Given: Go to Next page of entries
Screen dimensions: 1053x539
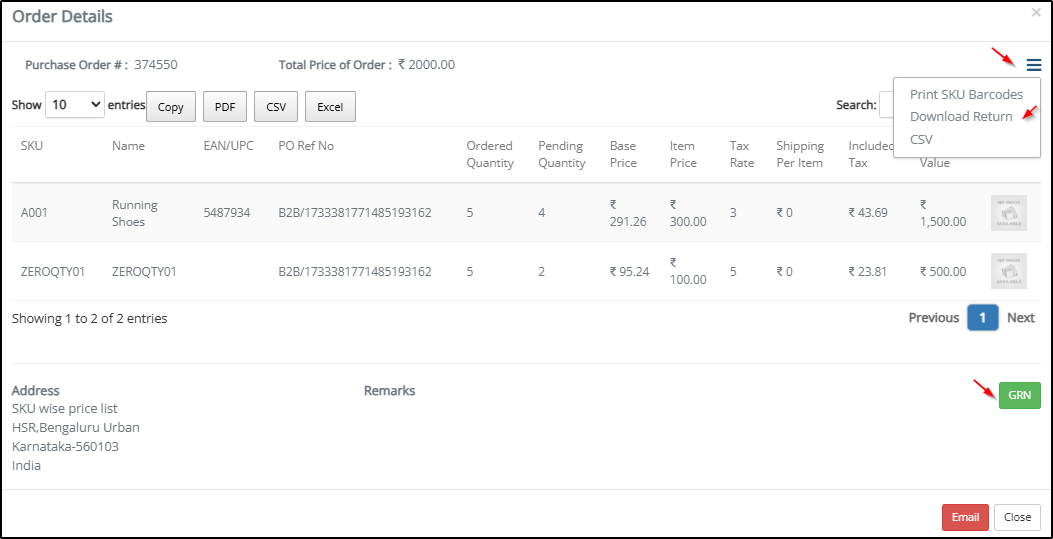Looking at the screenshot, I should (1020, 318).
